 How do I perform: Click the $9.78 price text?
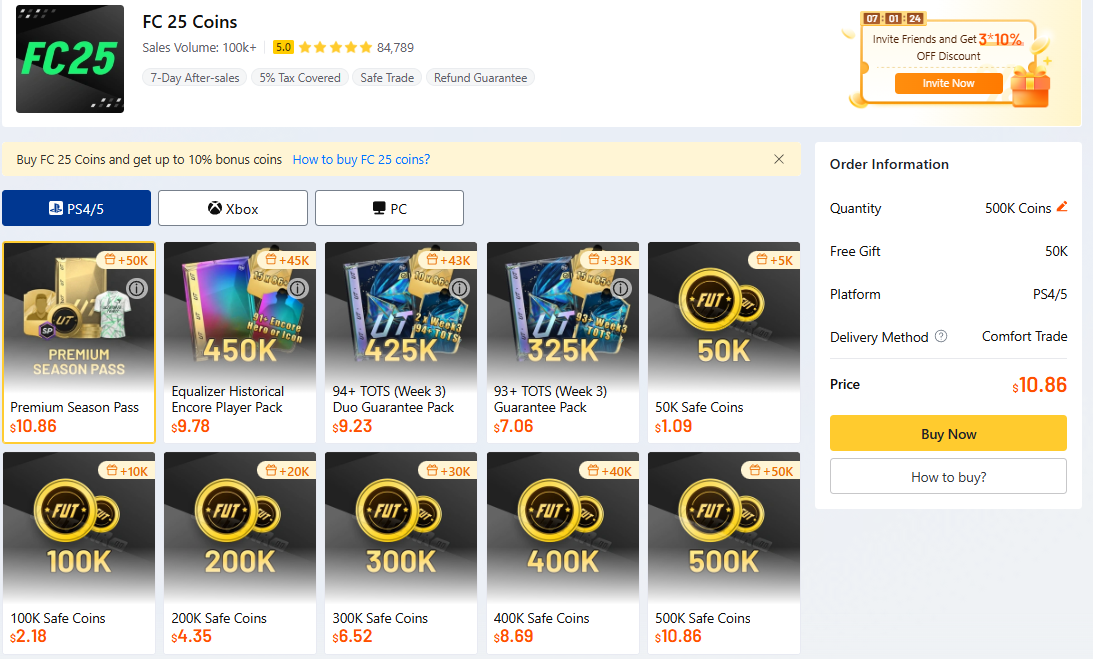190,426
